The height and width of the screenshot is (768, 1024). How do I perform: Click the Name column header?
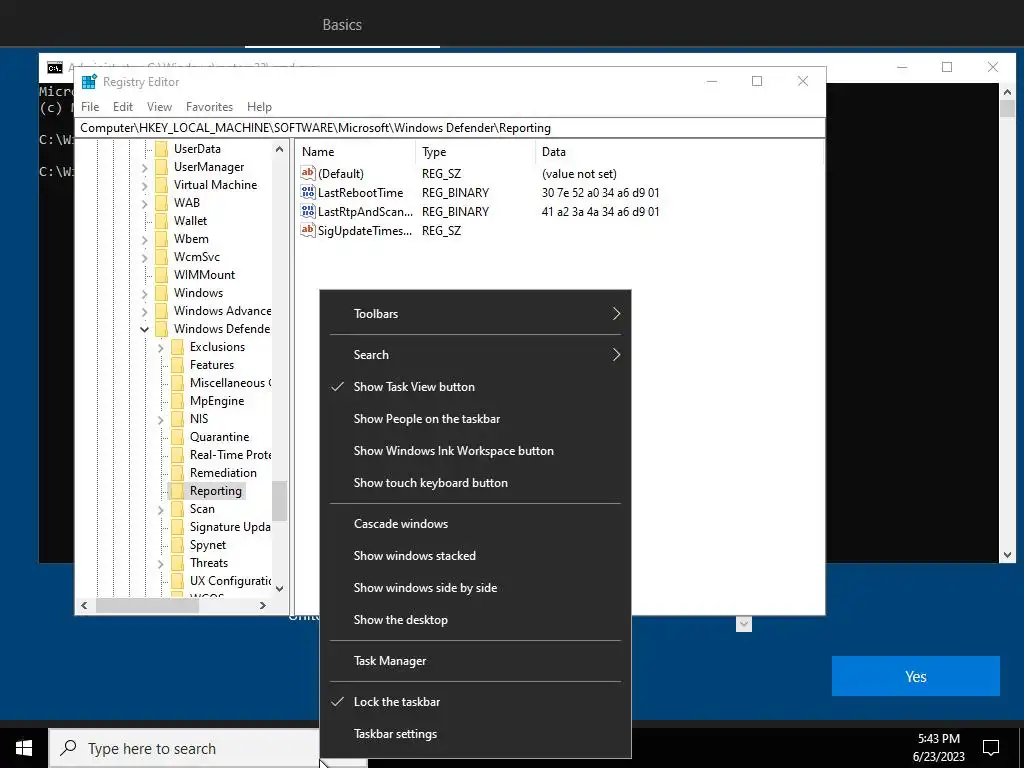[355, 152]
